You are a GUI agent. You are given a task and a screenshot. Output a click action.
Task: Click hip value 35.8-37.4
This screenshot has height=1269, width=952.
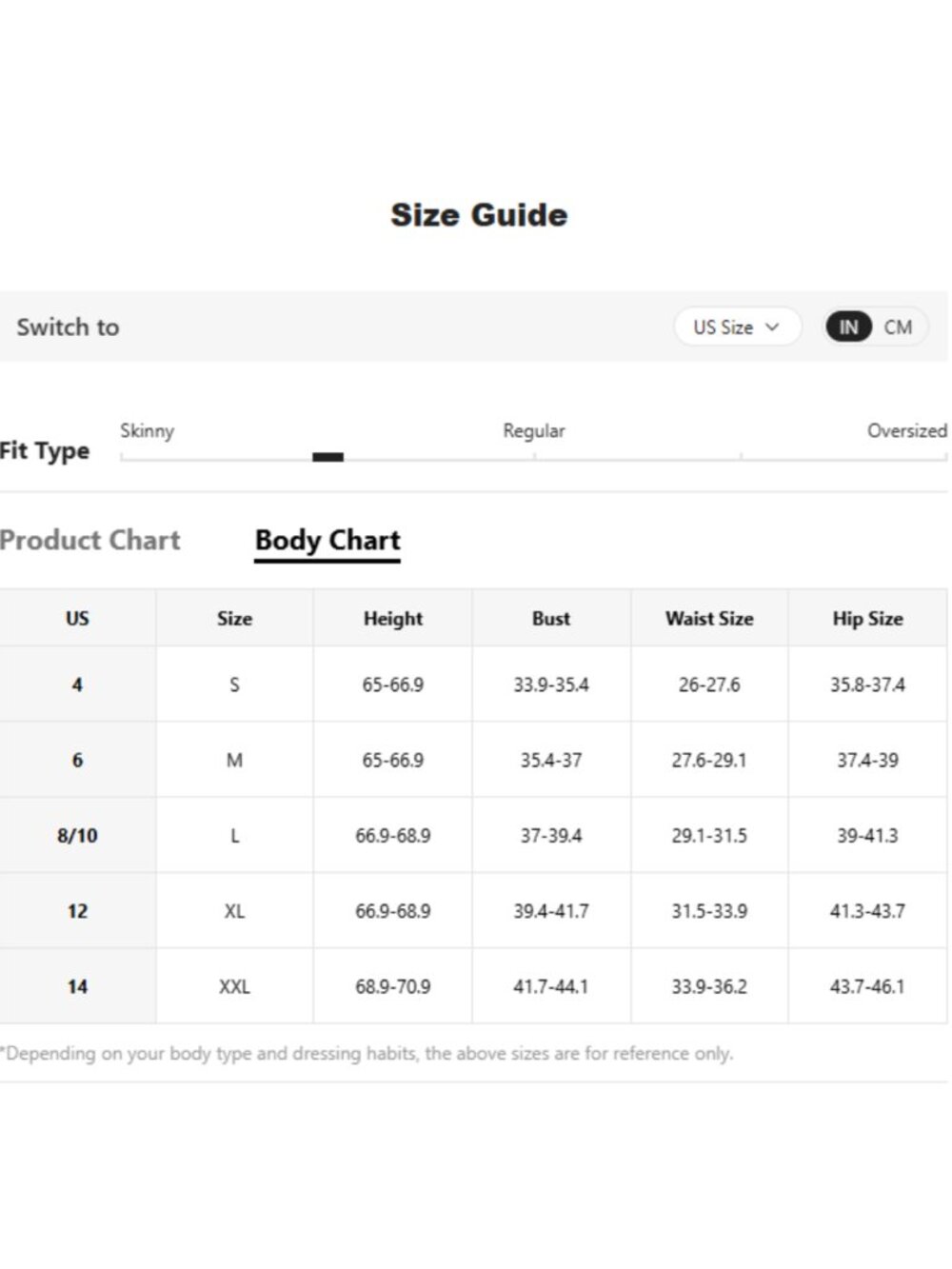[x=867, y=684]
